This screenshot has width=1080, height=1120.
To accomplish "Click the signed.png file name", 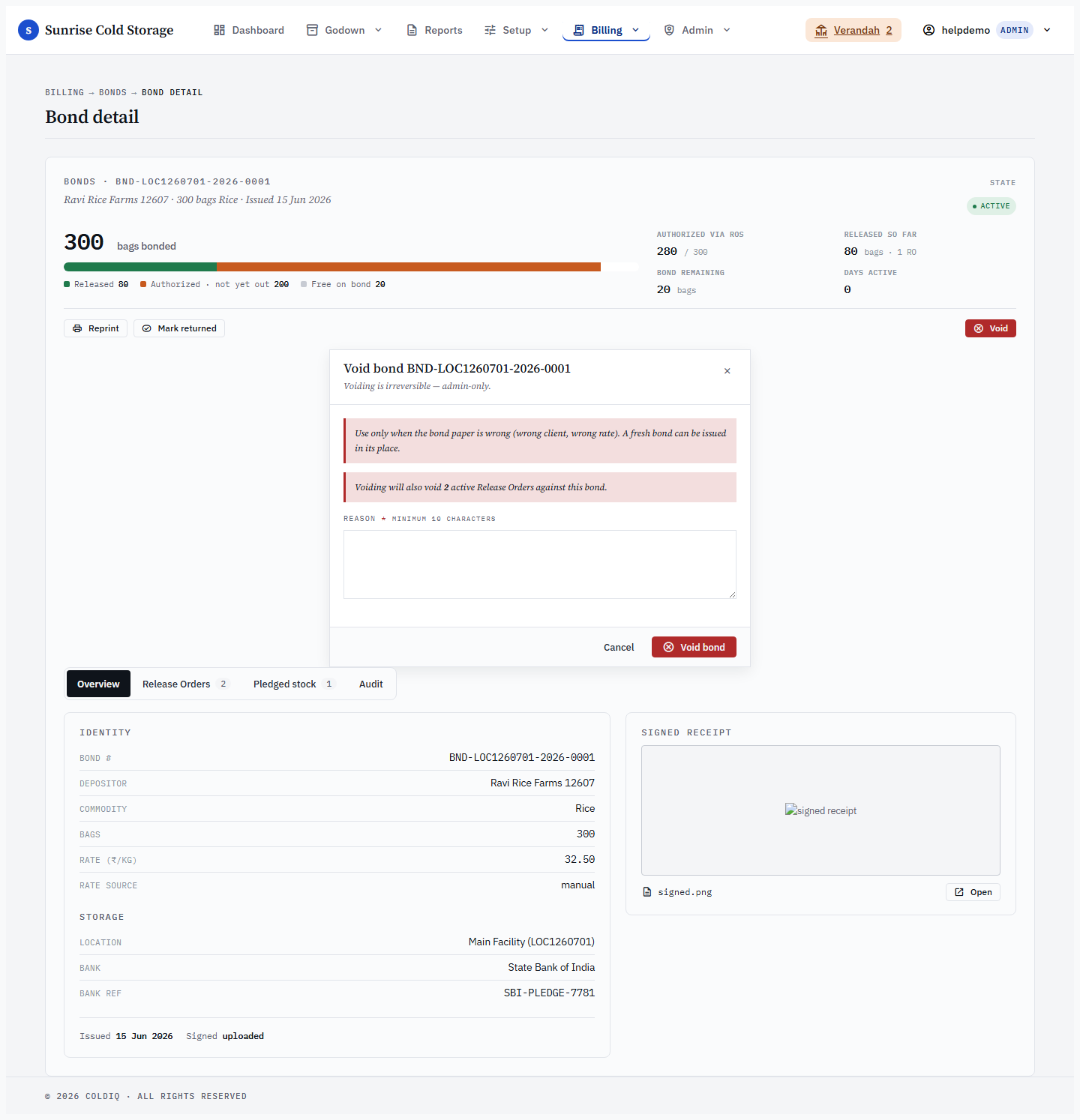I will point(685,892).
